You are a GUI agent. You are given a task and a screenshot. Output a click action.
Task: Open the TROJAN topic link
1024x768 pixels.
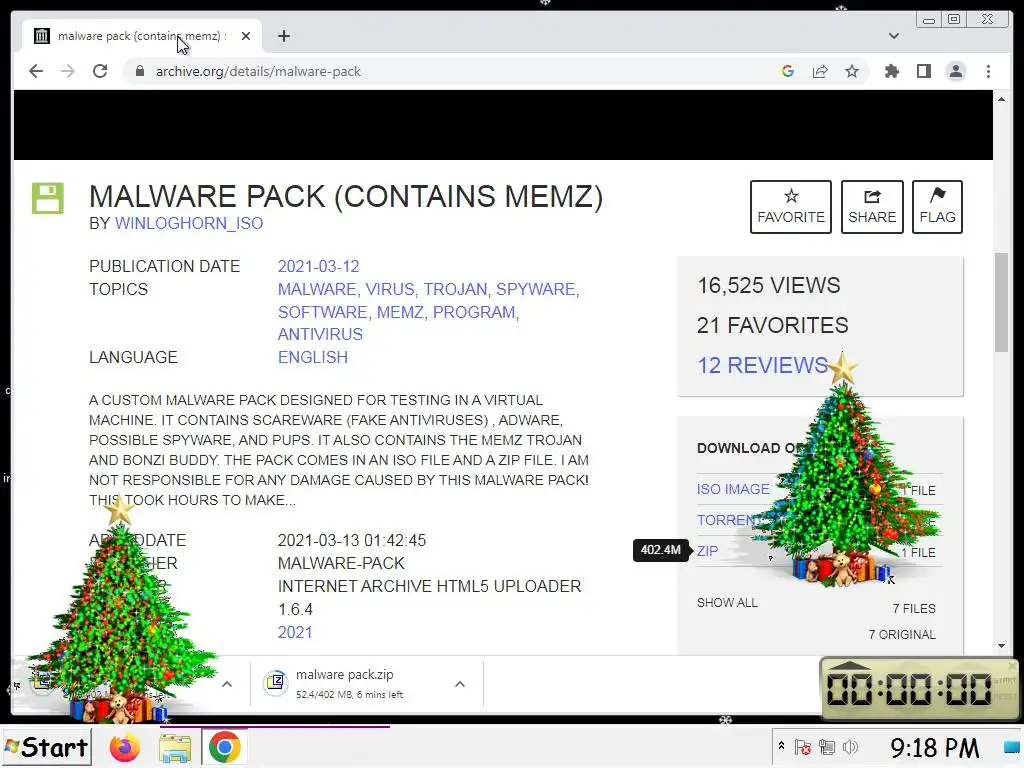coord(455,289)
